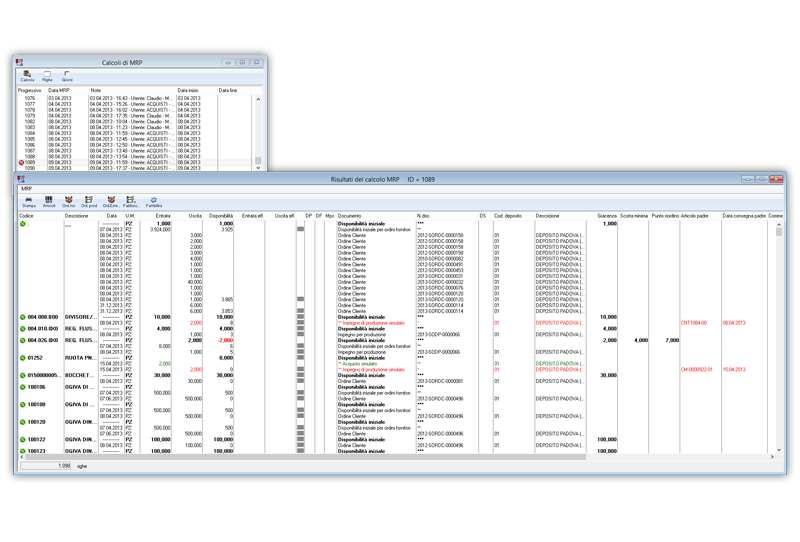Click green status icon for 004.010.000
800x542 pixels.
pyautogui.click(x=22, y=329)
